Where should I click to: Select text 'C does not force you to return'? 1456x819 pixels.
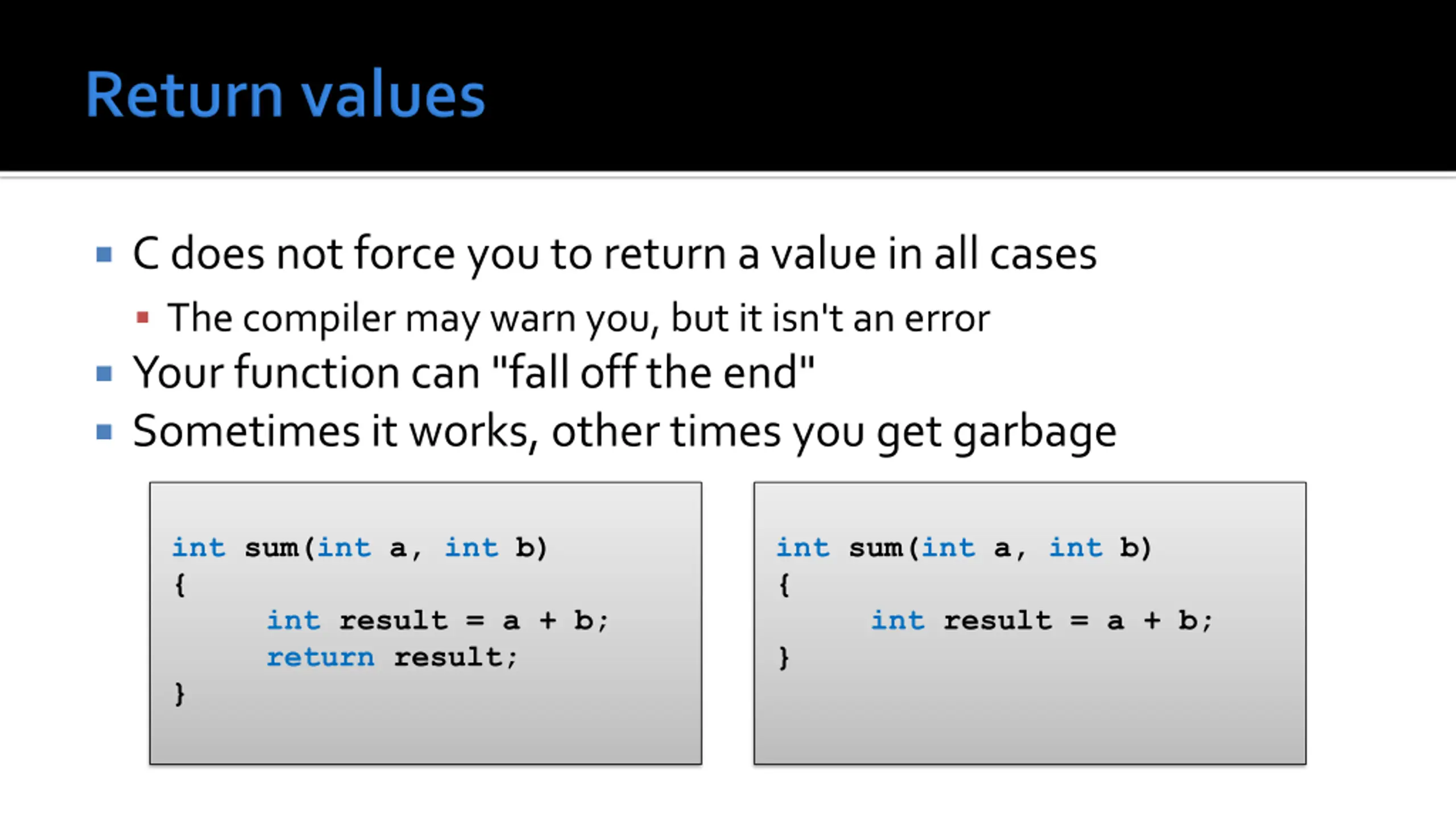pos(429,254)
